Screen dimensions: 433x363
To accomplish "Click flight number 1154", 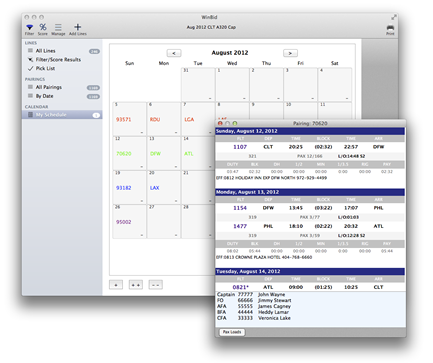I will click(x=240, y=208).
